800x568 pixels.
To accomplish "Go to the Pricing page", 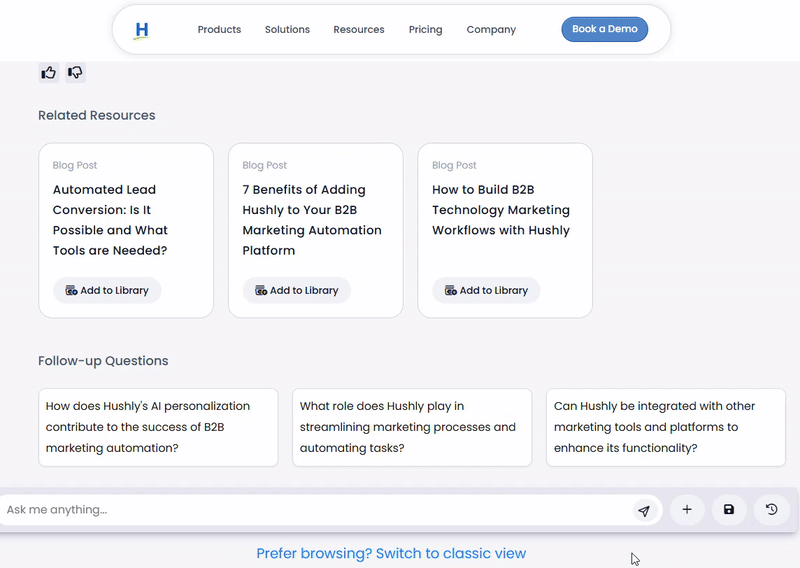I will [x=426, y=30].
